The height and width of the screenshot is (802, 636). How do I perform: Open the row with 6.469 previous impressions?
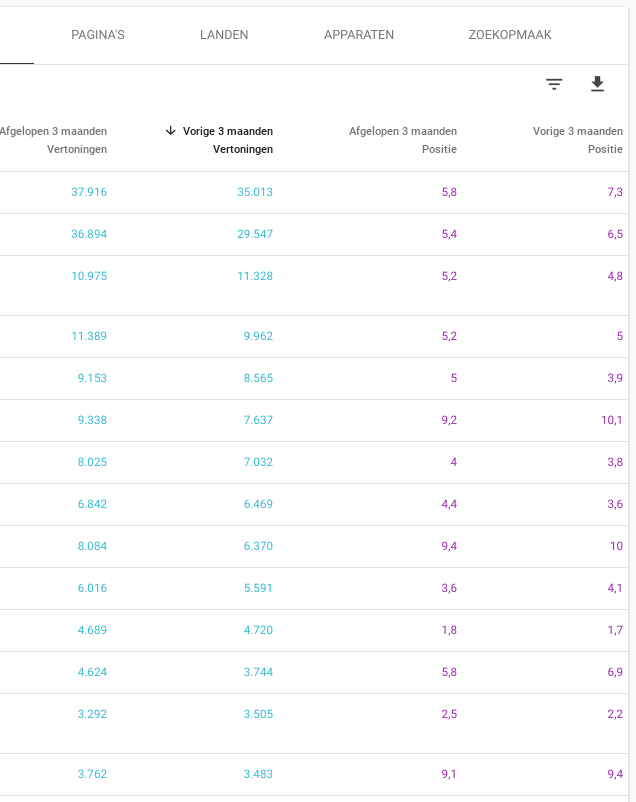(x=314, y=504)
